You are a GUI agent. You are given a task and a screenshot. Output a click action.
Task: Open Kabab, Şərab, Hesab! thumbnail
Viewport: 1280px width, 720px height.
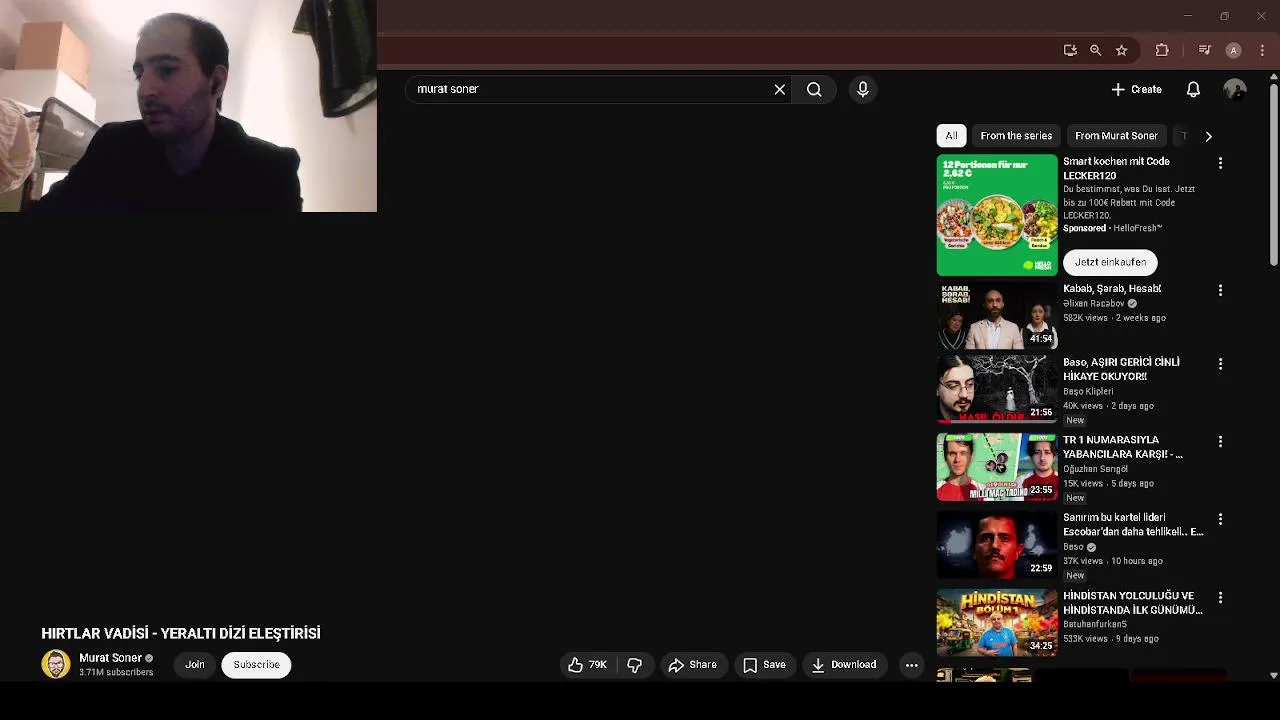(997, 315)
